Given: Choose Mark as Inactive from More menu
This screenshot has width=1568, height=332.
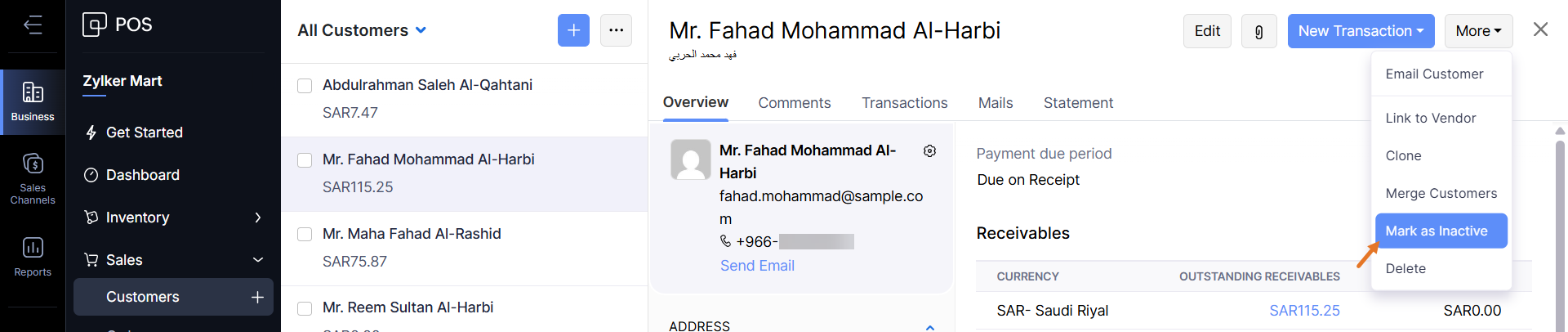Looking at the screenshot, I should 1441,231.
